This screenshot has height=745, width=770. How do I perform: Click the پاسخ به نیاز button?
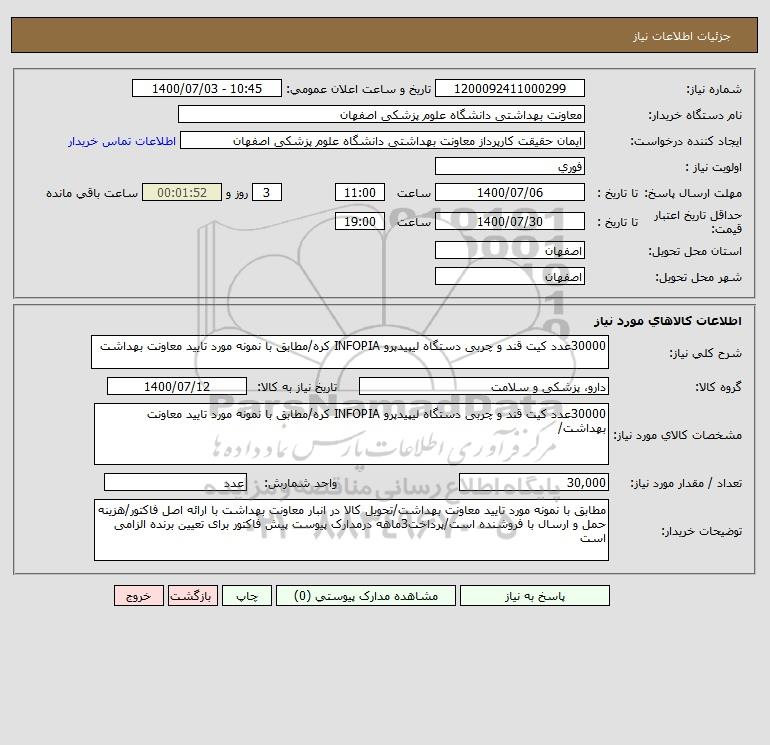tap(534, 596)
